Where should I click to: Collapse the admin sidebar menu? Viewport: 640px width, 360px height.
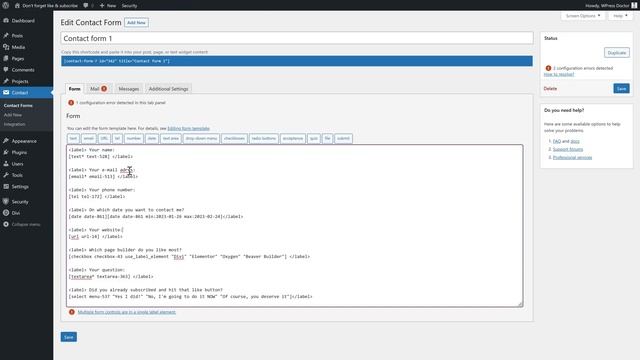25,224
